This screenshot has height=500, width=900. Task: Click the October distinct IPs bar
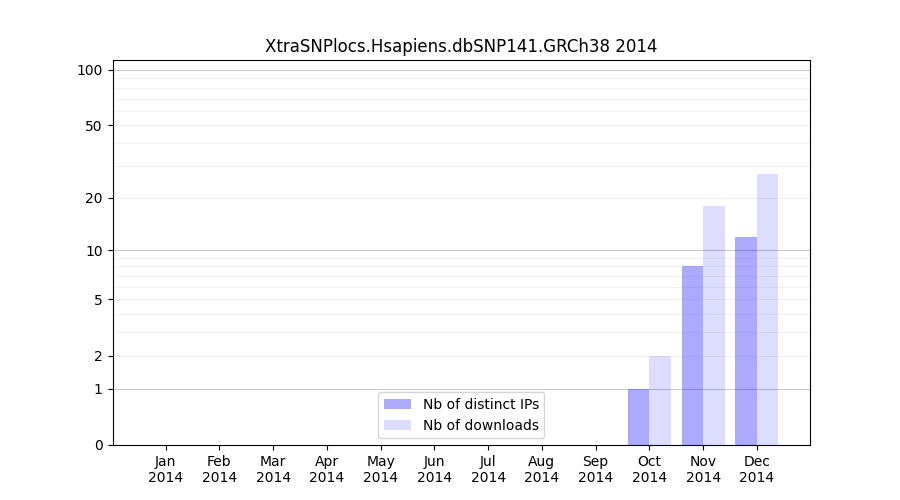point(638,417)
